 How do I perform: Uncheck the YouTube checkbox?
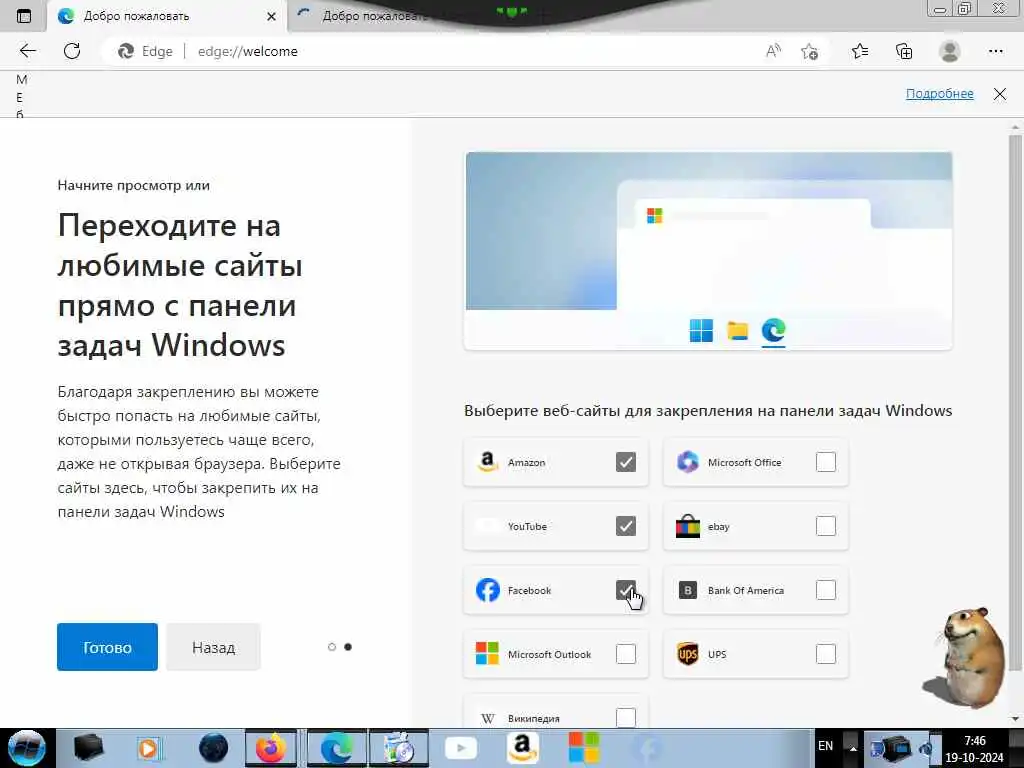coord(626,526)
